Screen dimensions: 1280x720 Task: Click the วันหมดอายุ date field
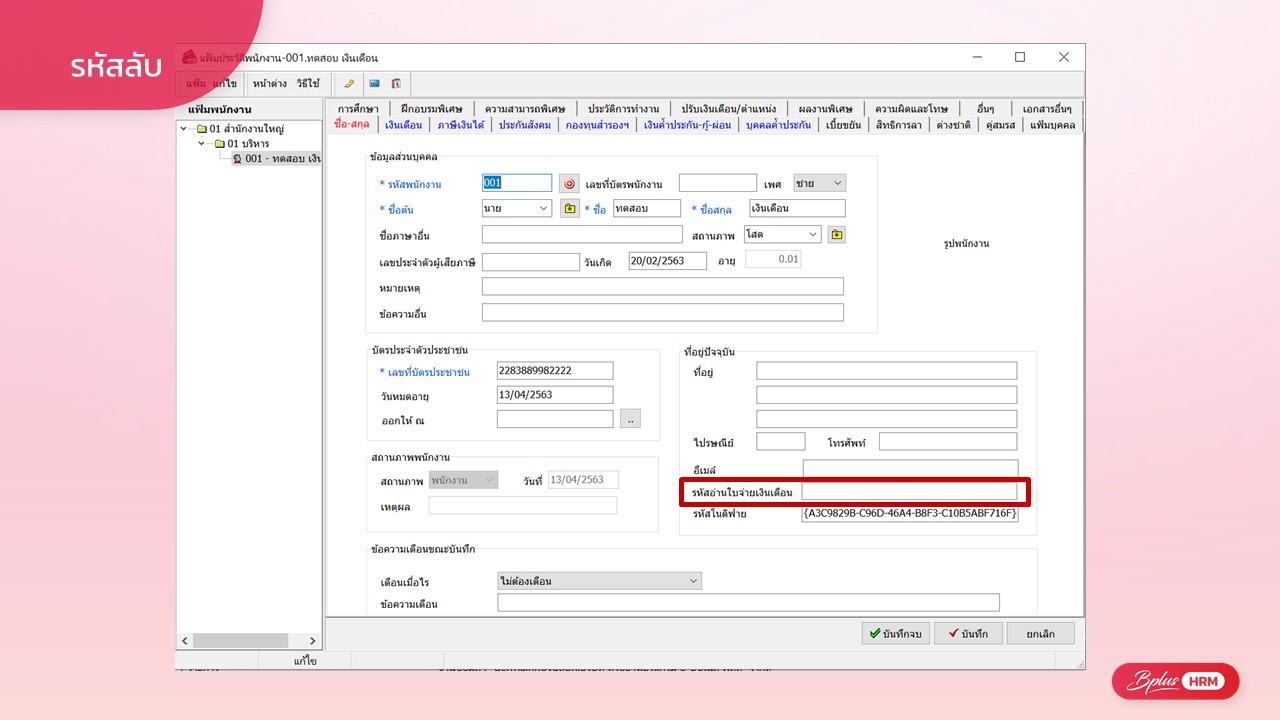point(555,395)
